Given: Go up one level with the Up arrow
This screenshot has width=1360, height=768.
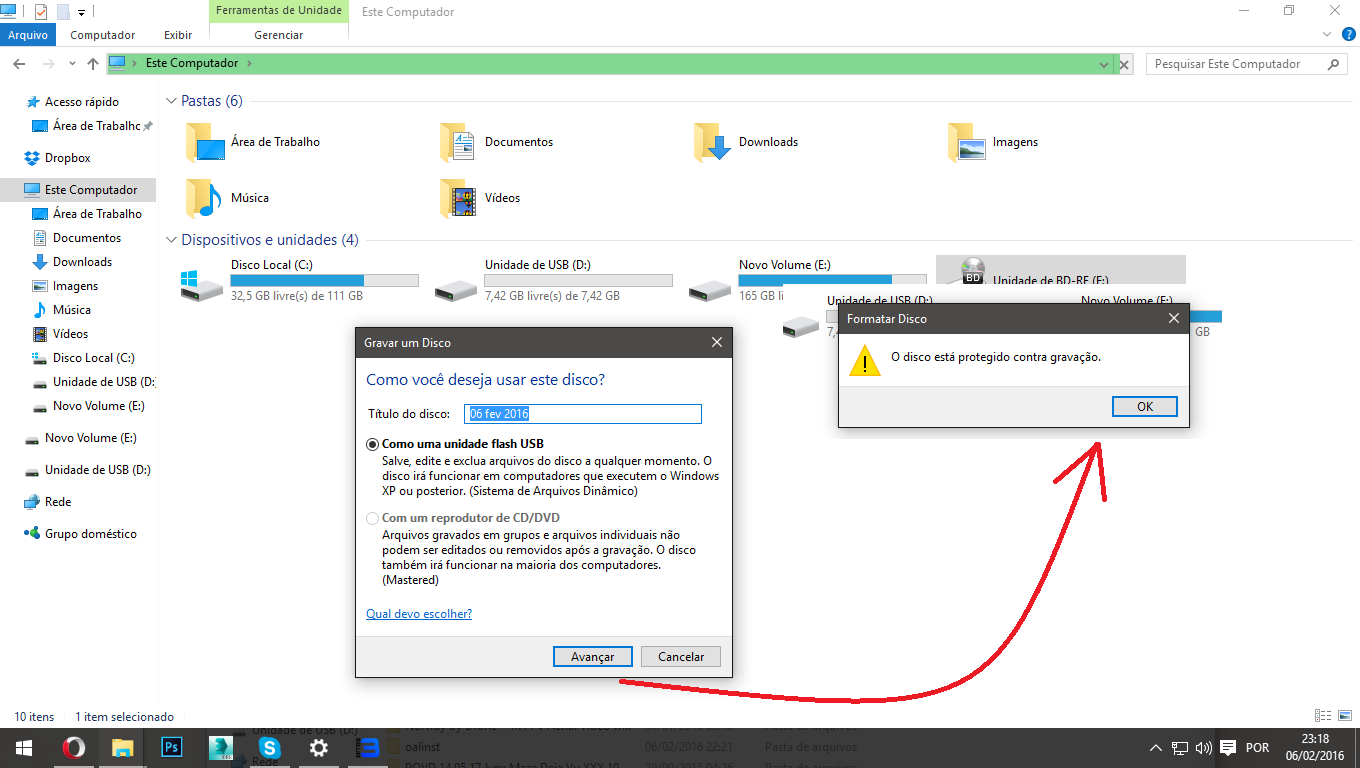Looking at the screenshot, I should (x=93, y=64).
